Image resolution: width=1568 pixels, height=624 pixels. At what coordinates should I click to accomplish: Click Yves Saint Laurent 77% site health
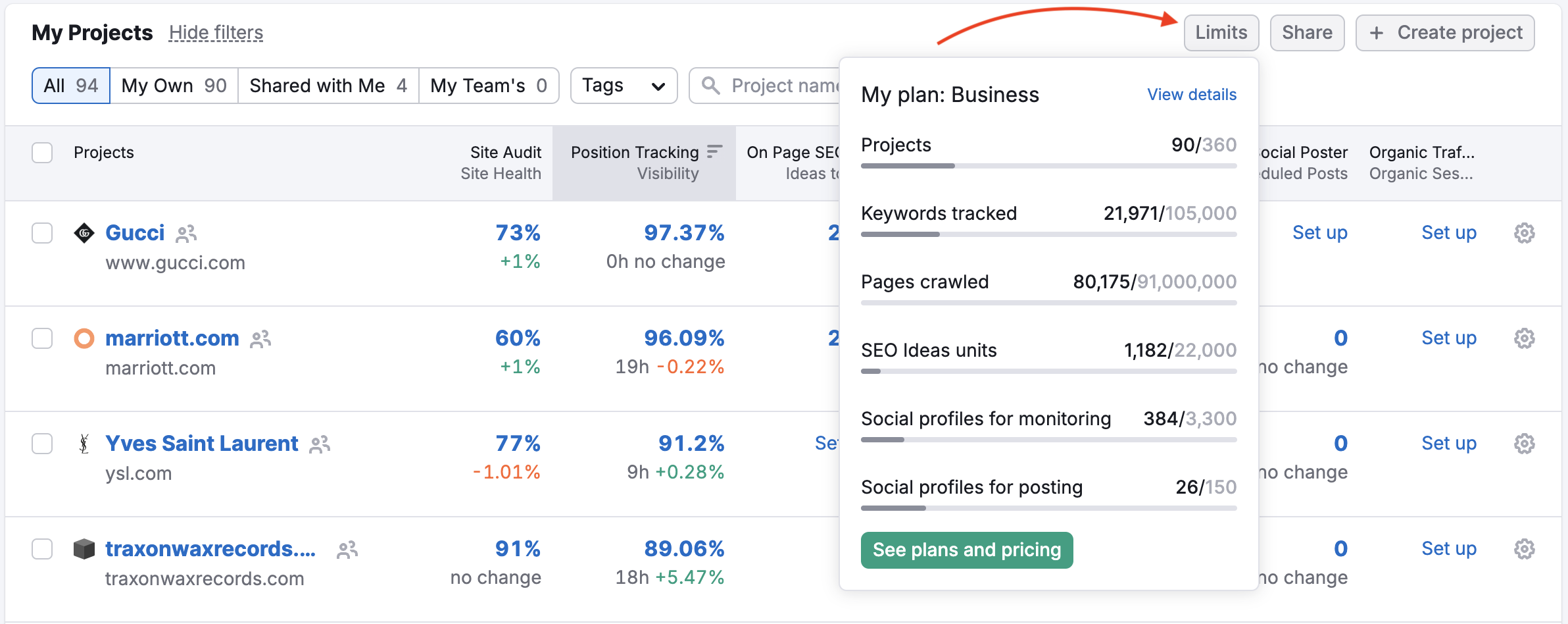pos(518,444)
